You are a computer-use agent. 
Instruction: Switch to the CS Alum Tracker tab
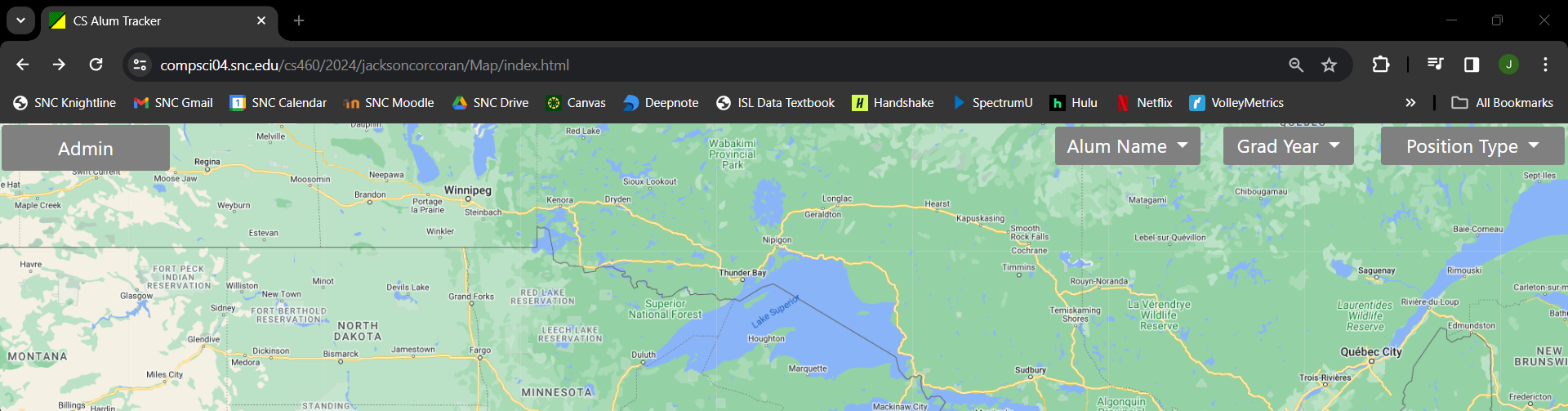click(x=147, y=21)
